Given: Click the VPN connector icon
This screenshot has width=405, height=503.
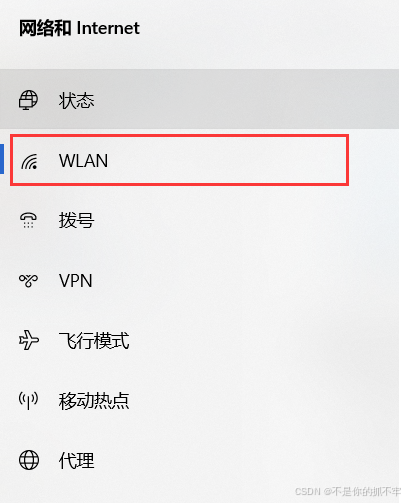Looking at the screenshot, I should (28, 280).
